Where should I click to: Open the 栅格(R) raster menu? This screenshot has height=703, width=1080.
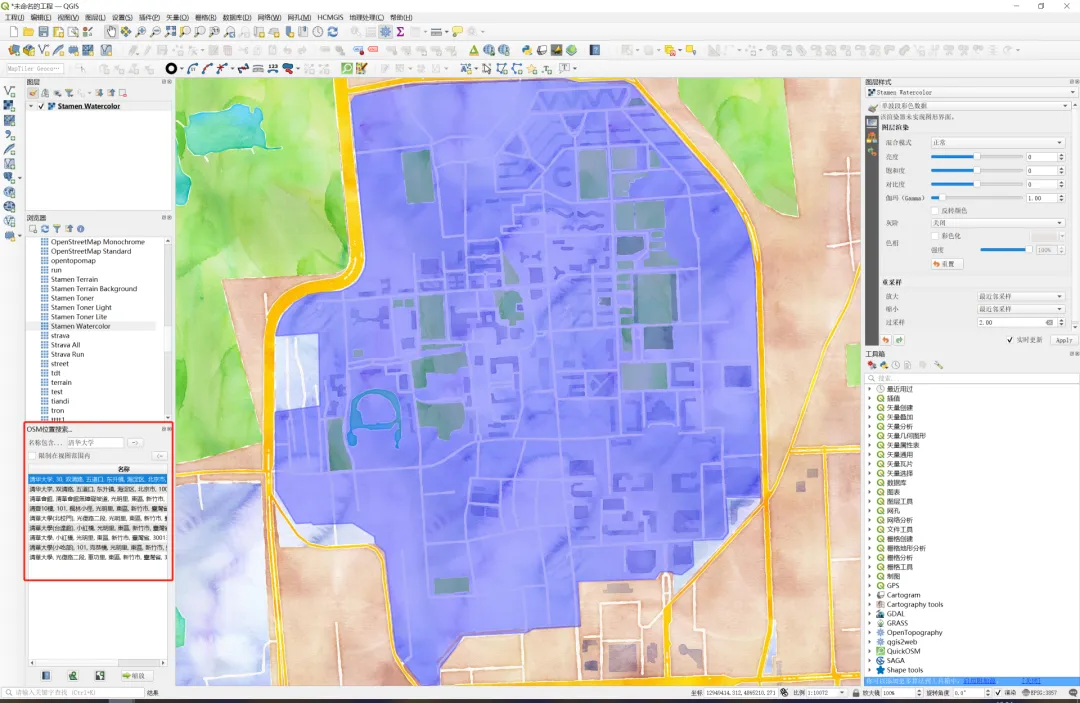pyautogui.click(x=205, y=17)
